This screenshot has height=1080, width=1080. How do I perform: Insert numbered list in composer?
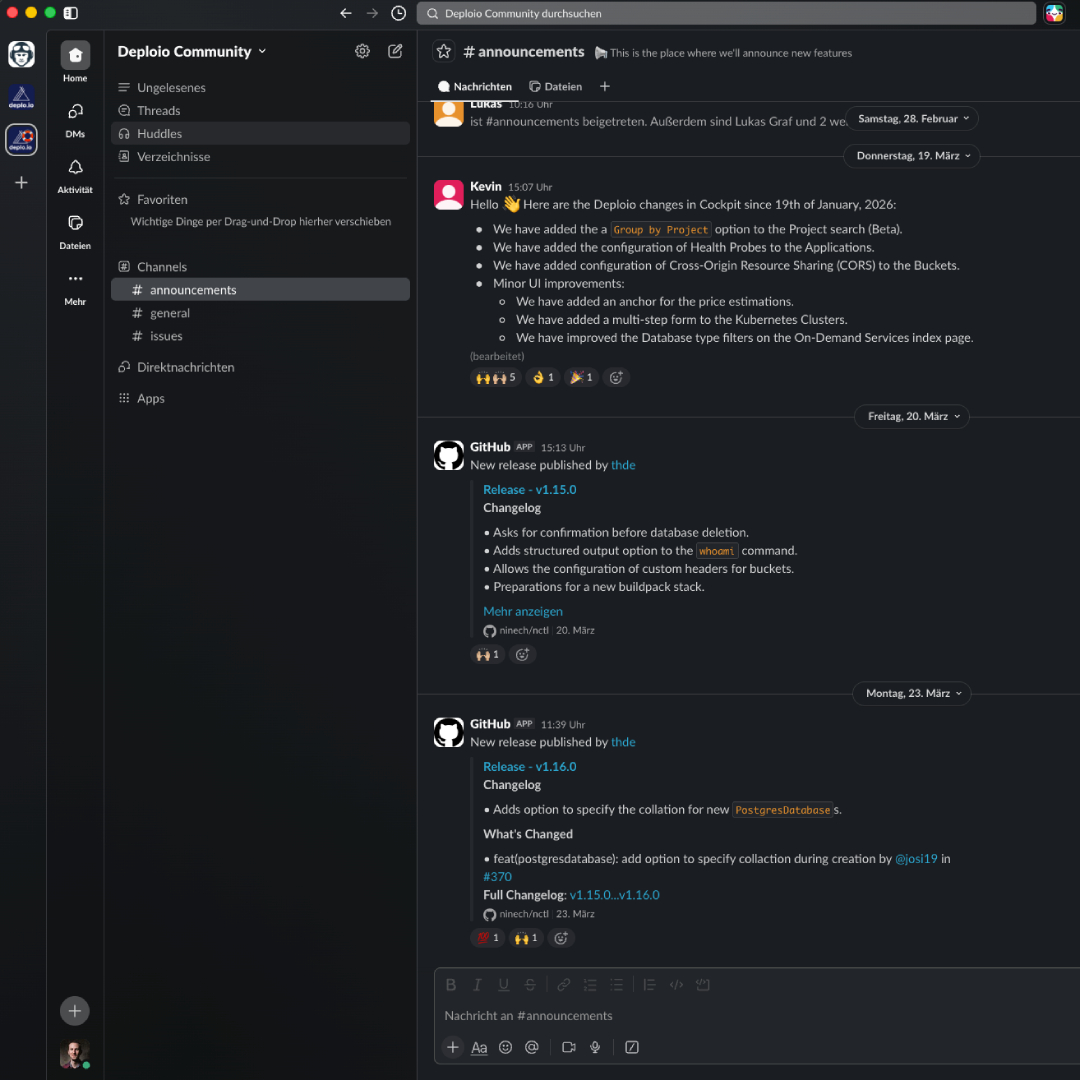pos(590,985)
